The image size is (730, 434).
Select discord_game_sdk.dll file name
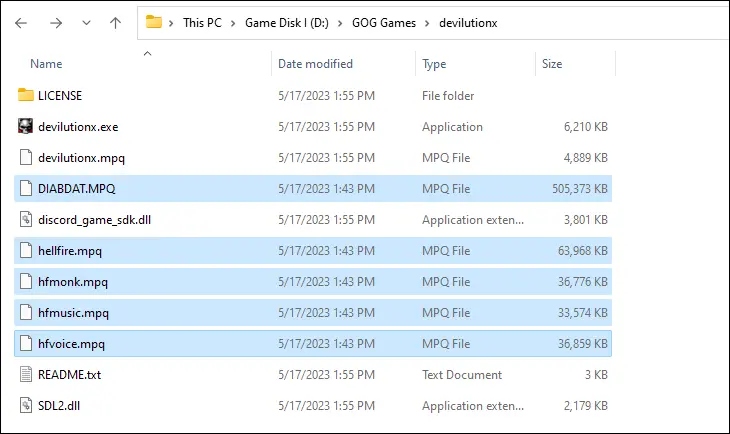[x=95, y=220]
